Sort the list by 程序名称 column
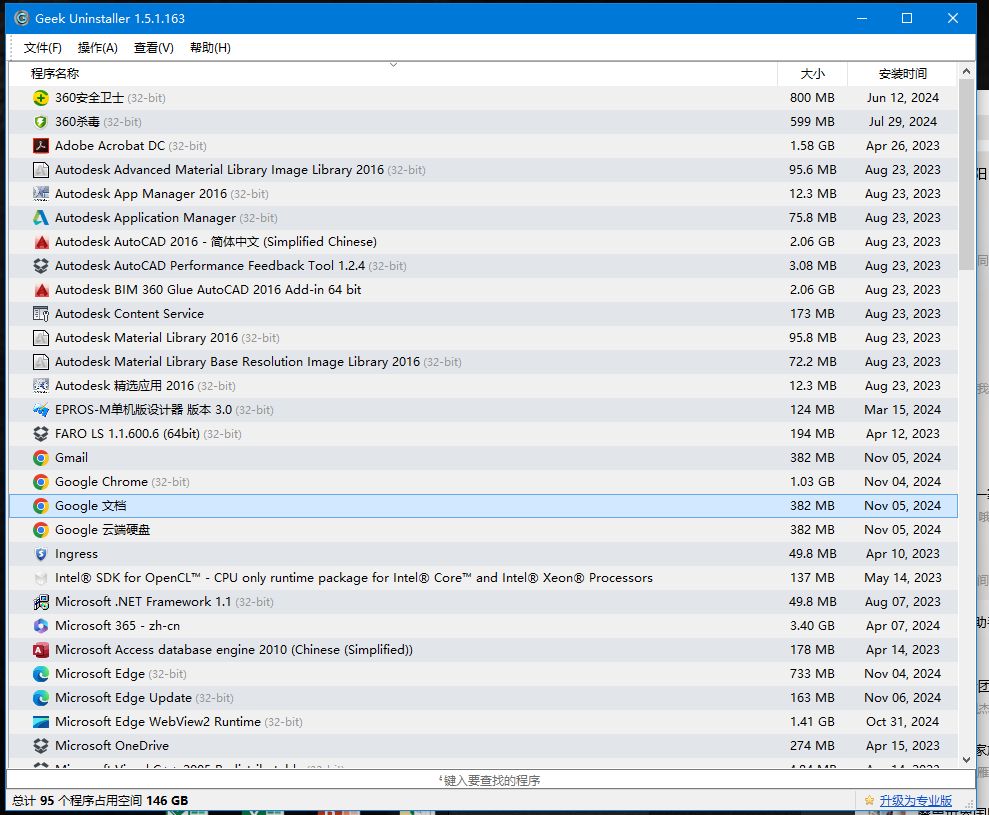This screenshot has width=989, height=815. (393, 74)
